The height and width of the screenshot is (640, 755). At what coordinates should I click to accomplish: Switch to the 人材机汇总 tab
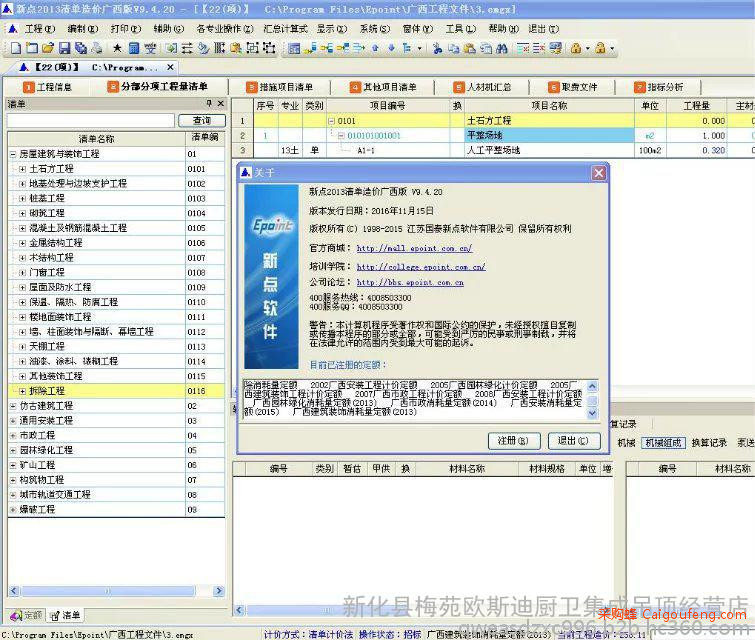482,87
